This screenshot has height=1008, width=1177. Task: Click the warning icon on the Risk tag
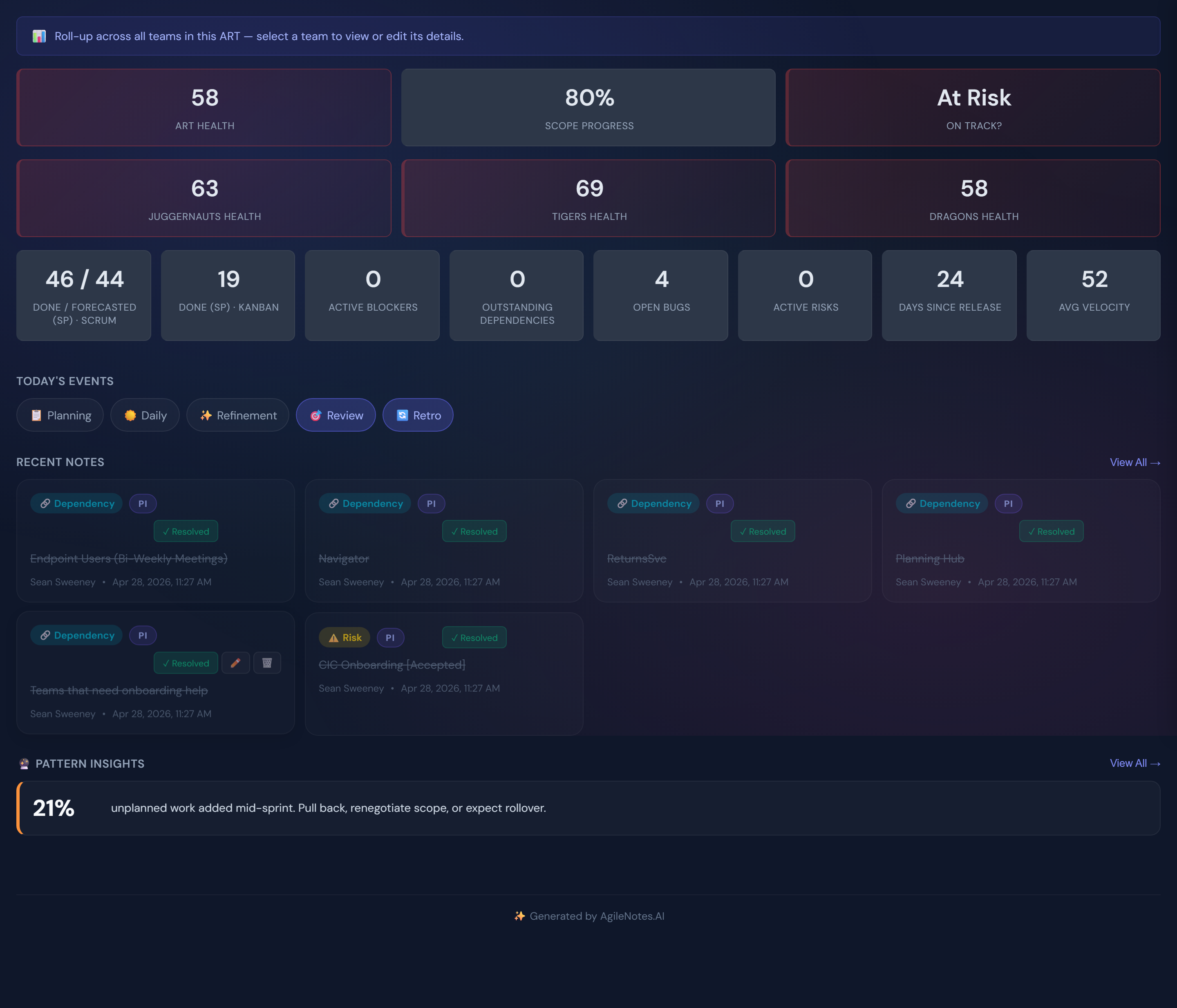point(333,638)
